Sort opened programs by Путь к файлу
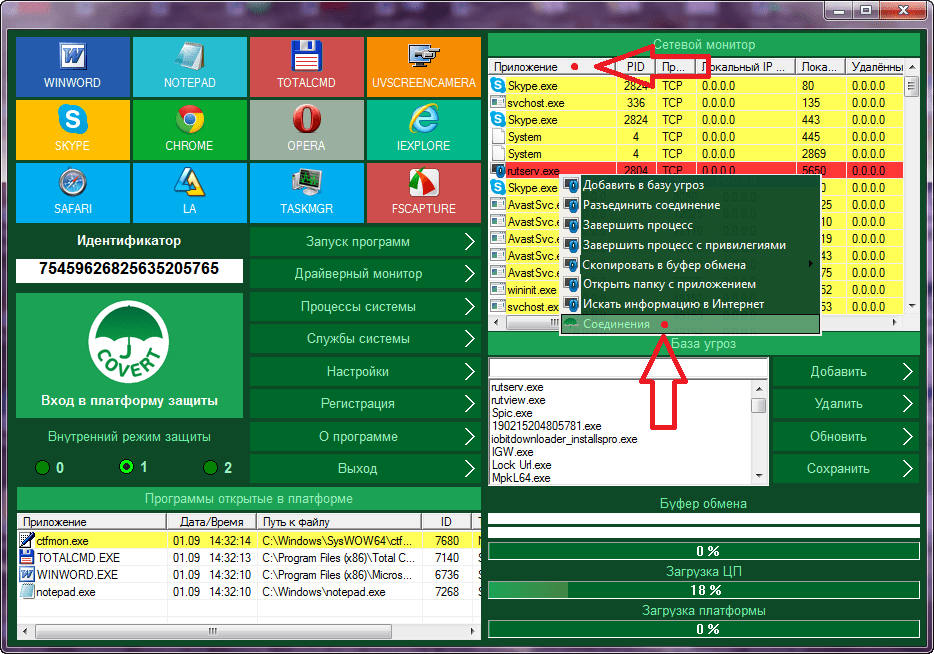 pos(340,522)
